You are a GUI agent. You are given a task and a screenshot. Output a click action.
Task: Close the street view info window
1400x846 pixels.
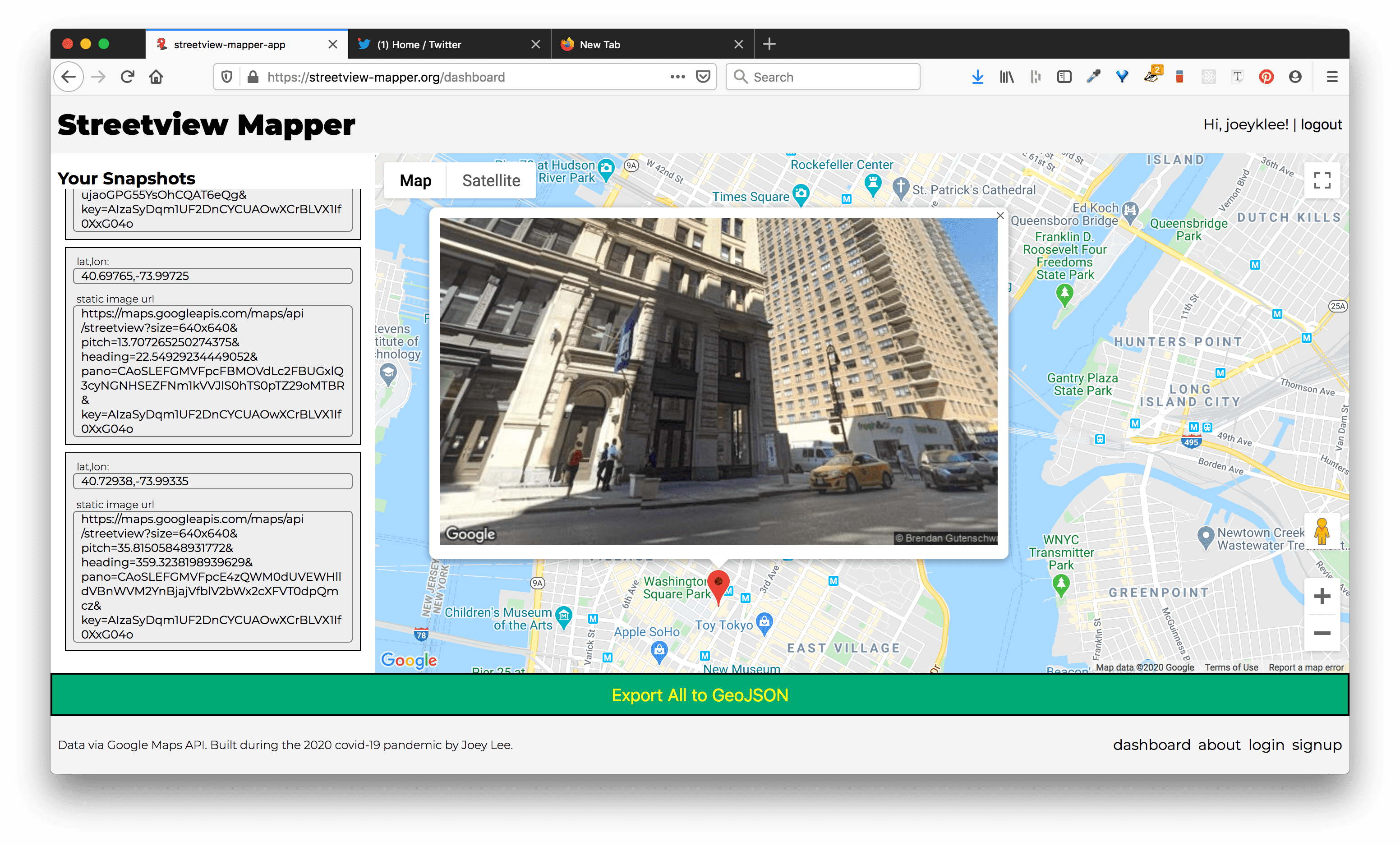pyautogui.click(x=1000, y=216)
